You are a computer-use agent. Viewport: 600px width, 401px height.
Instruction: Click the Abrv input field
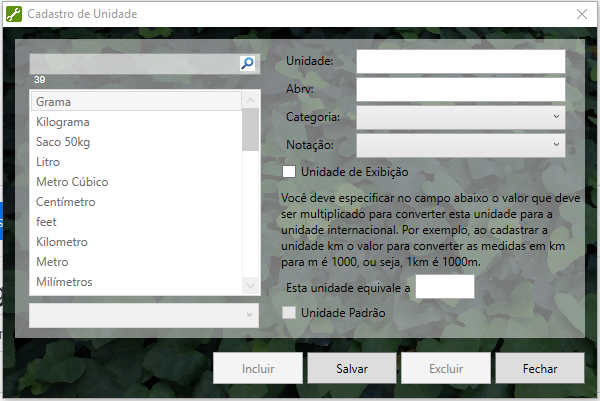(460, 89)
